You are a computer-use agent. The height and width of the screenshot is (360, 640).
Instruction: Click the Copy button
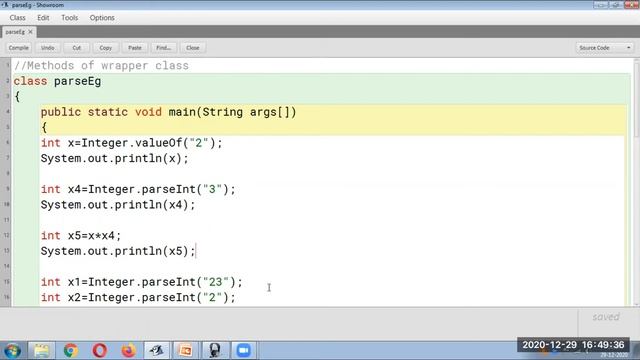[x=105, y=48]
